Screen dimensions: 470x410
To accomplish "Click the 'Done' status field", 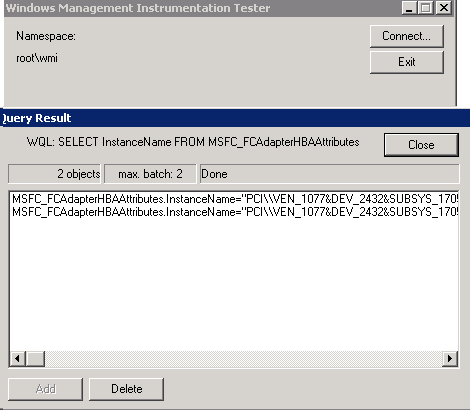I will (329, 174).
